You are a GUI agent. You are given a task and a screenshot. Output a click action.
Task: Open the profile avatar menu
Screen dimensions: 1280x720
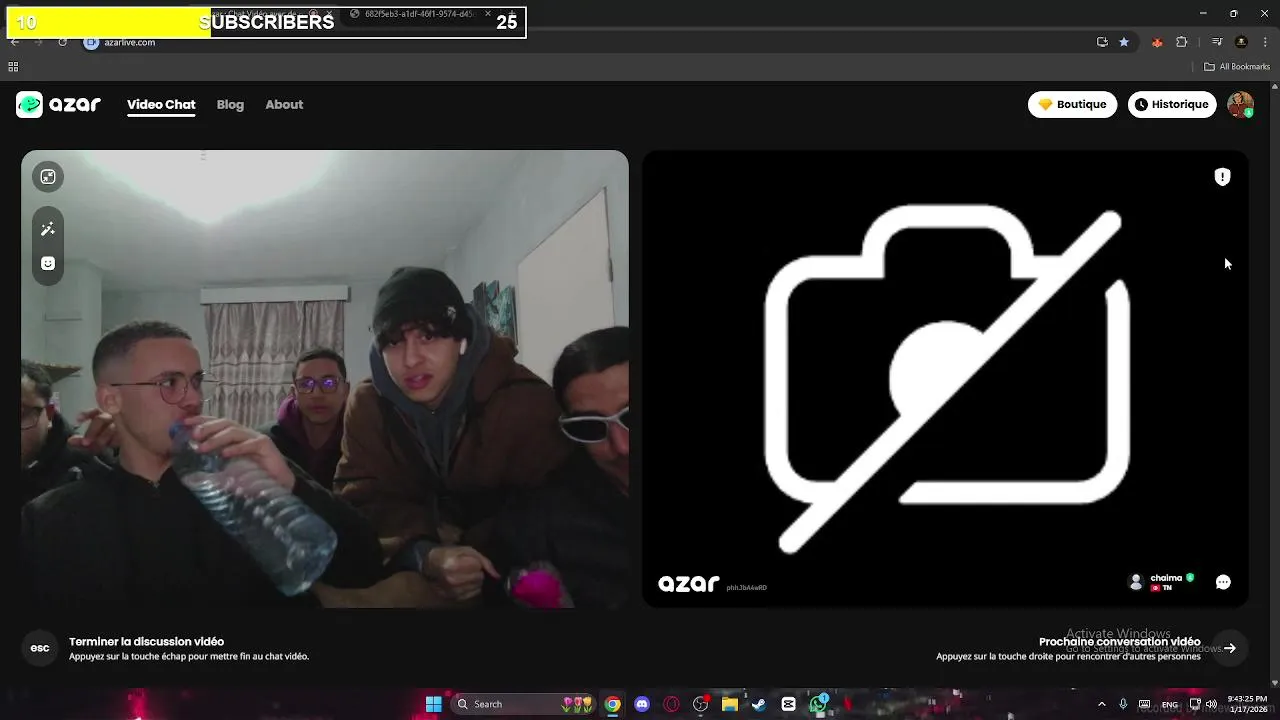(x=1240, y=104)
